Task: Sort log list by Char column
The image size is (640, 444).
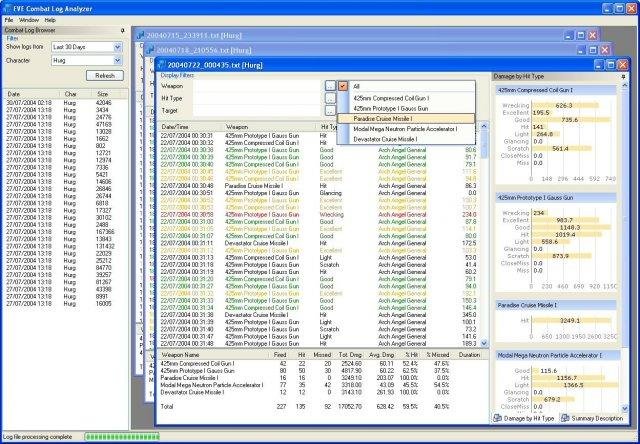Action: (76, 94)
